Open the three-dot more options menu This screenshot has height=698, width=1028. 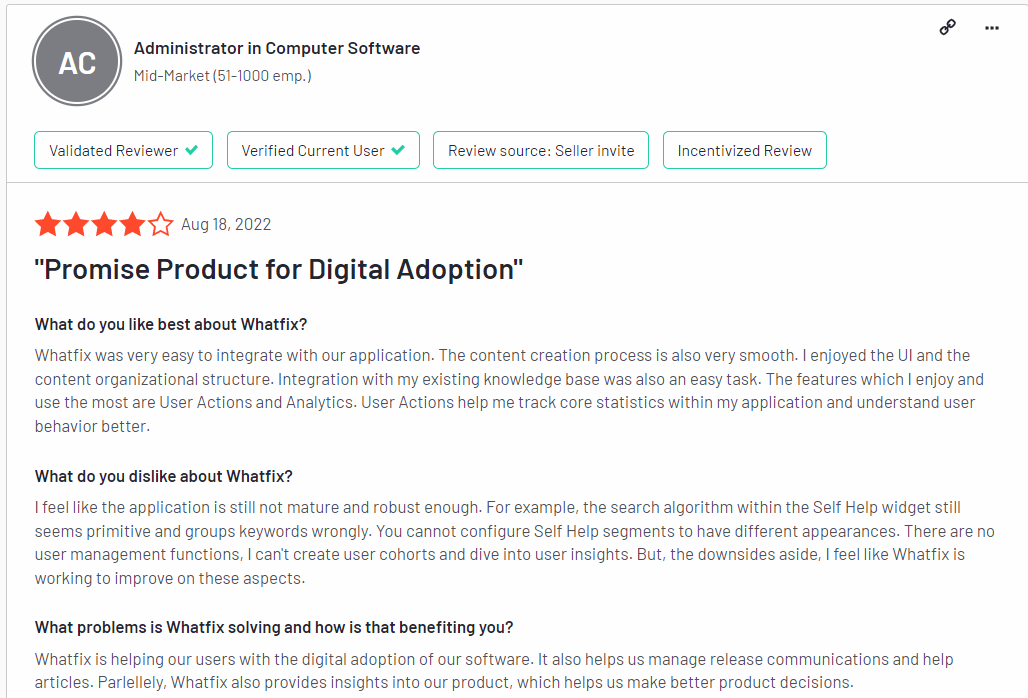point(992,28)
